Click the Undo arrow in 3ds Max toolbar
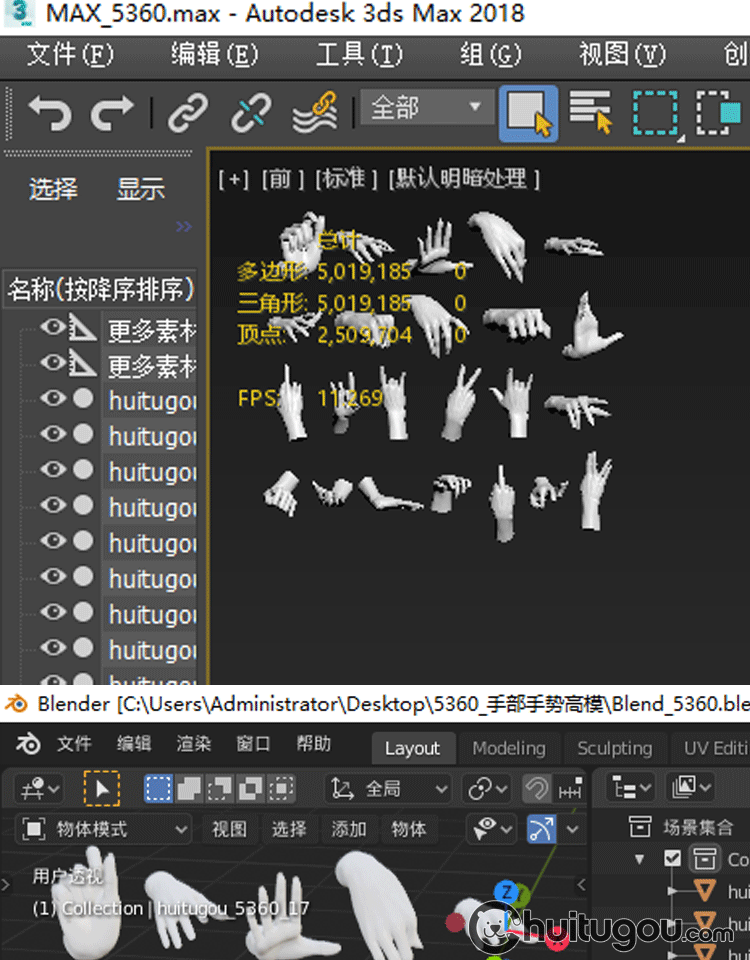The image size is (750, 960). coord(49,113)
